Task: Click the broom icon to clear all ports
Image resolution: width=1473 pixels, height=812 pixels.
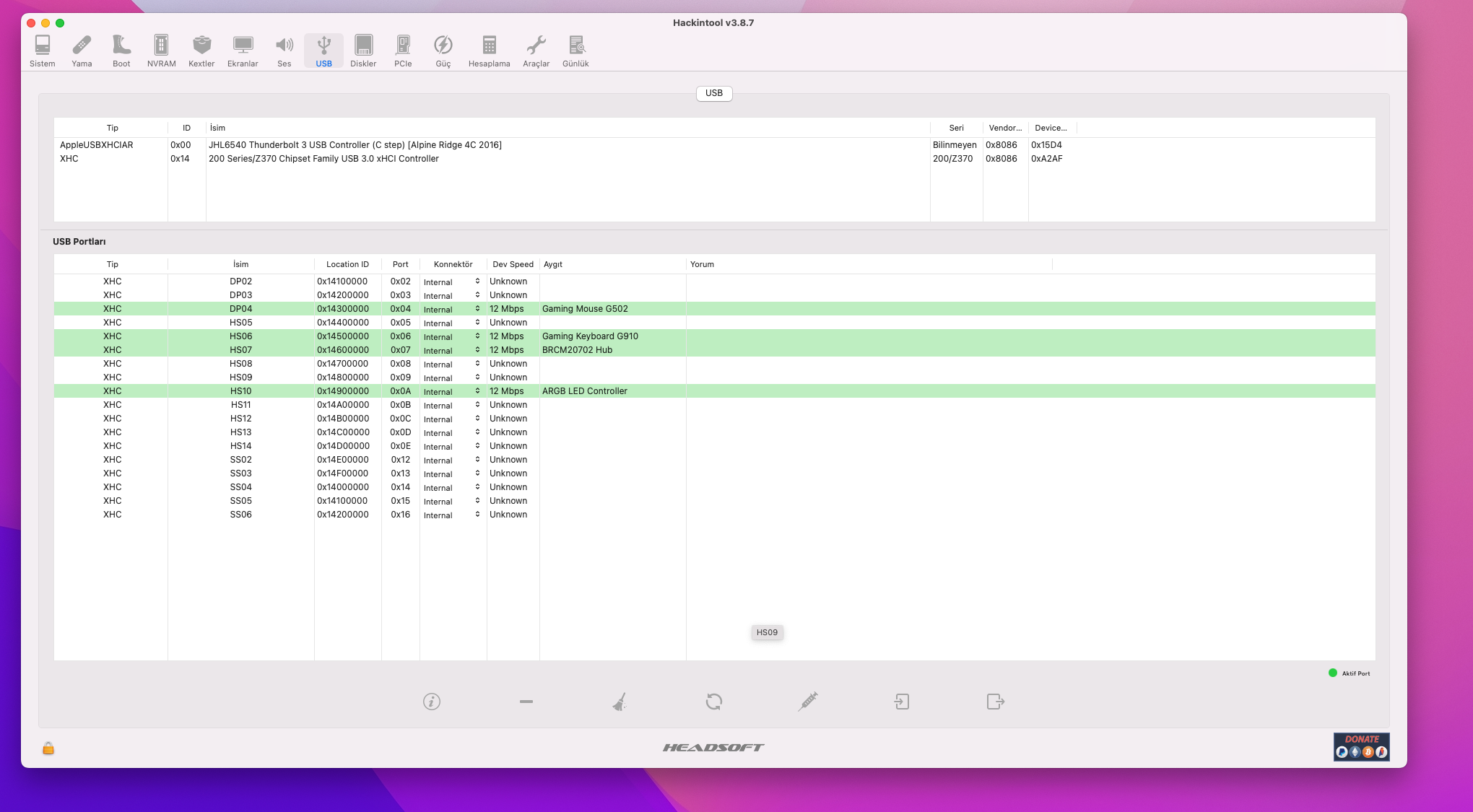Action: (620, 702)
